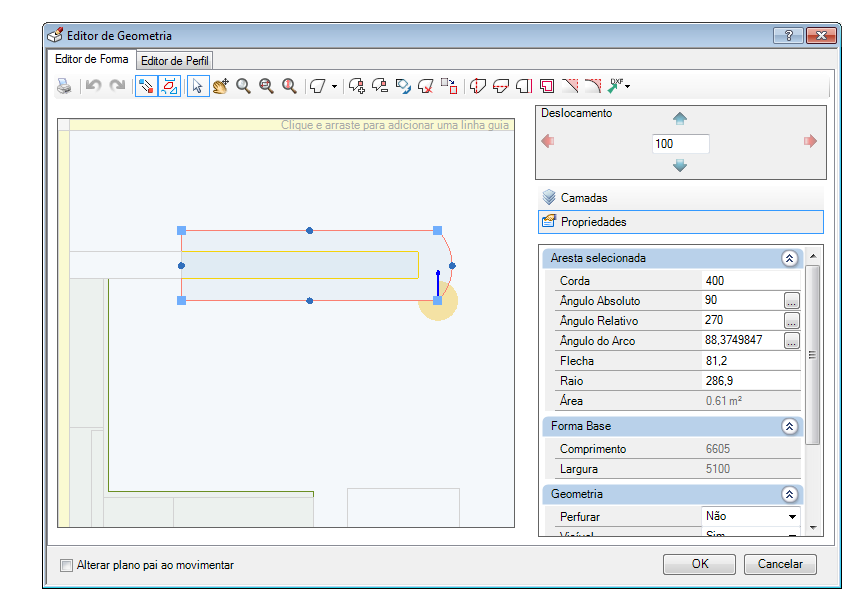Click the properties scrollbar down arrow
Image resolution: width=861 pixels, height=598 pixels.
813,528
